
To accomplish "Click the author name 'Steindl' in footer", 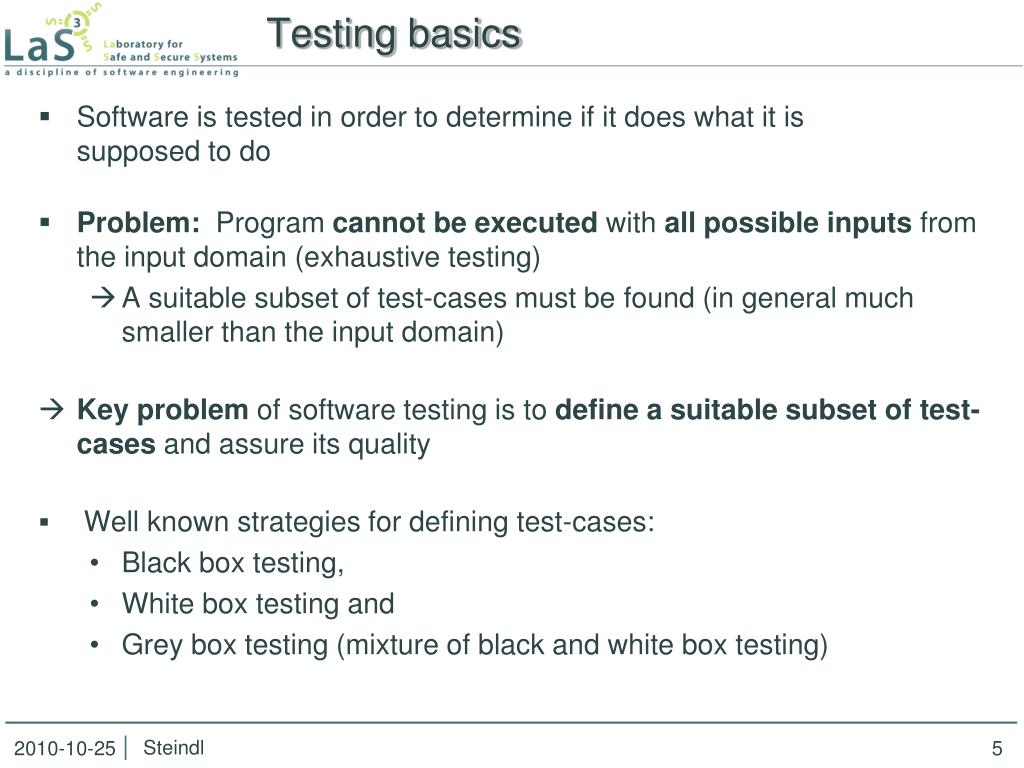I will (x=174, y=748).
